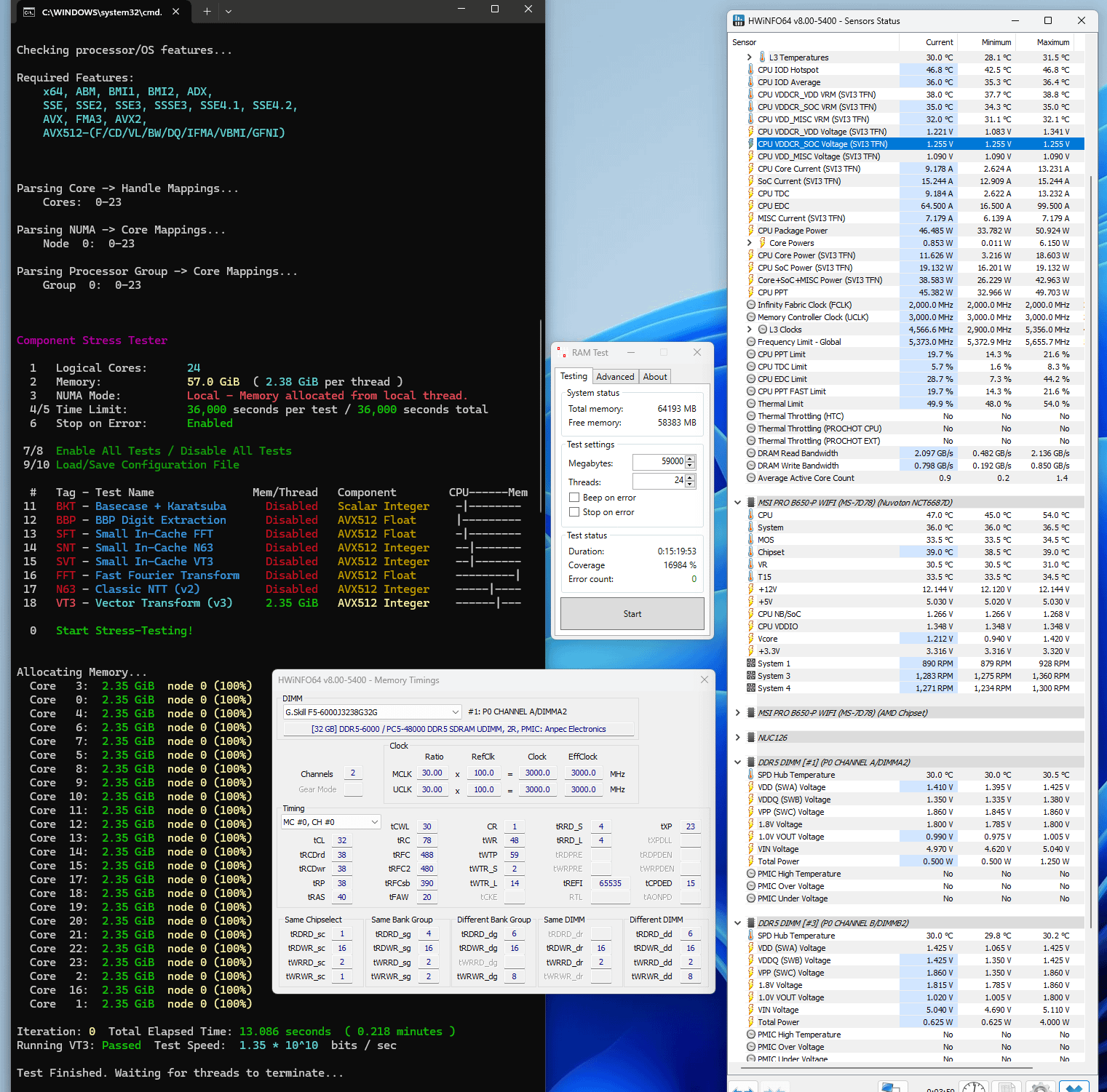Decrease Threads value with down stepper
This screenshot has width=1107, height=1092.
point(690,485)
